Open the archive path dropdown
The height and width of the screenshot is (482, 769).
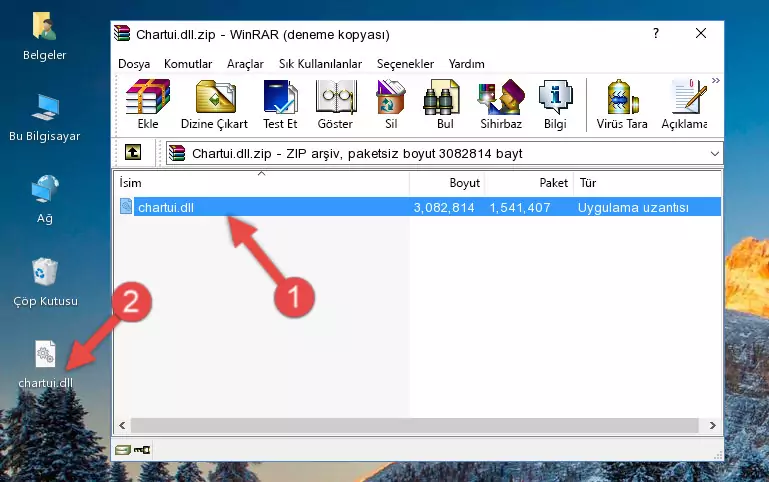(x=715, y=153)
